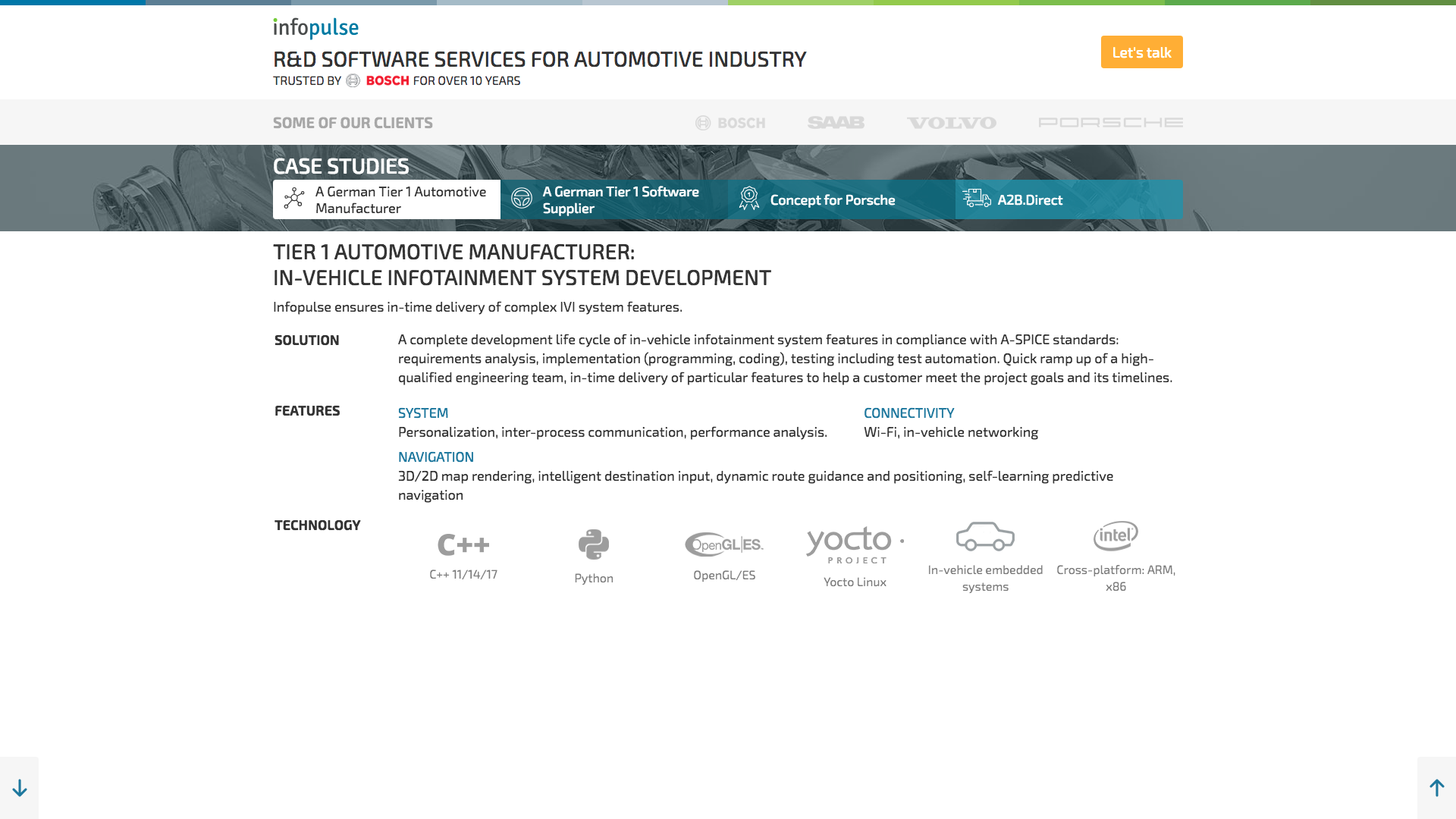Open the German Tier 1 Software Supplier tab
This screenshot has height=819, width=1456.
pos(614,199)
